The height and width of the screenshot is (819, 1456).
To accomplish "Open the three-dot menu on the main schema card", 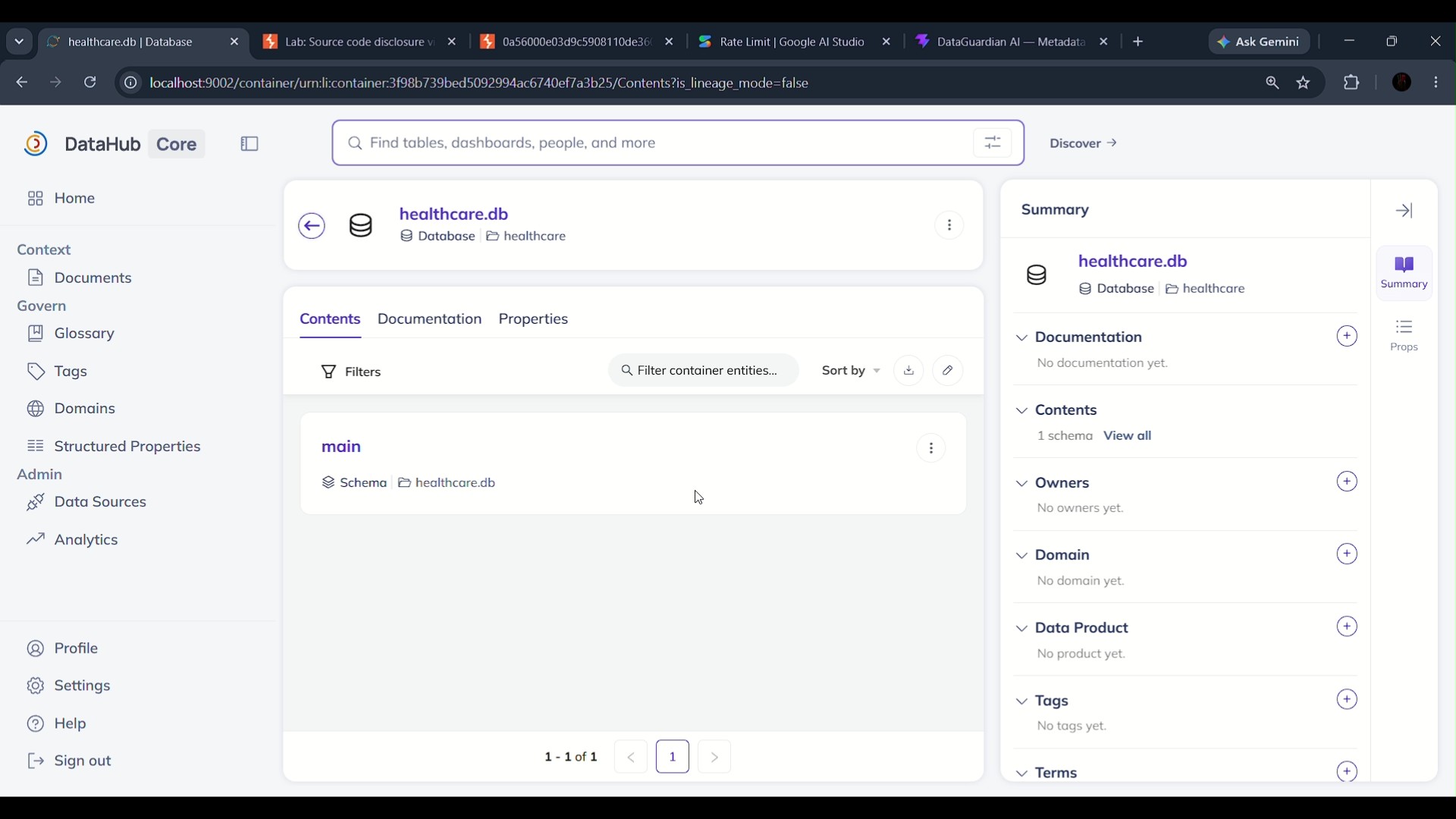I will coord(931,448).
